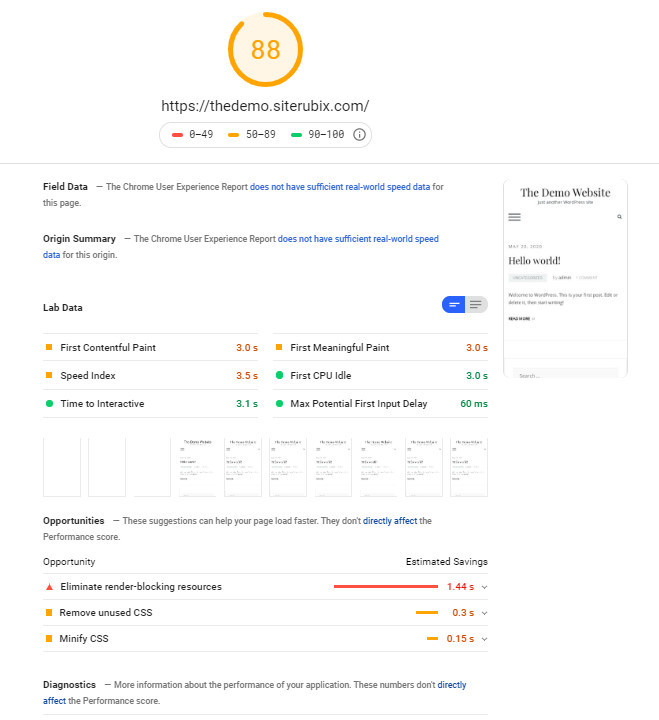Open Field Data insufficient speed data link

[x=340, y=187]
